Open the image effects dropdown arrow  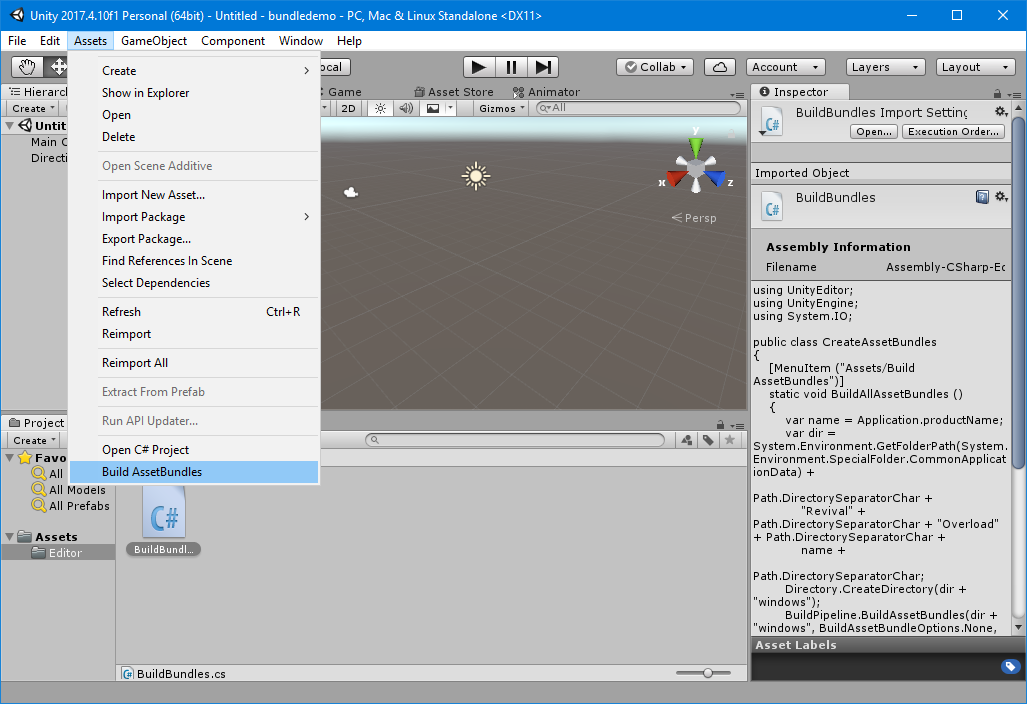(450, 108)
